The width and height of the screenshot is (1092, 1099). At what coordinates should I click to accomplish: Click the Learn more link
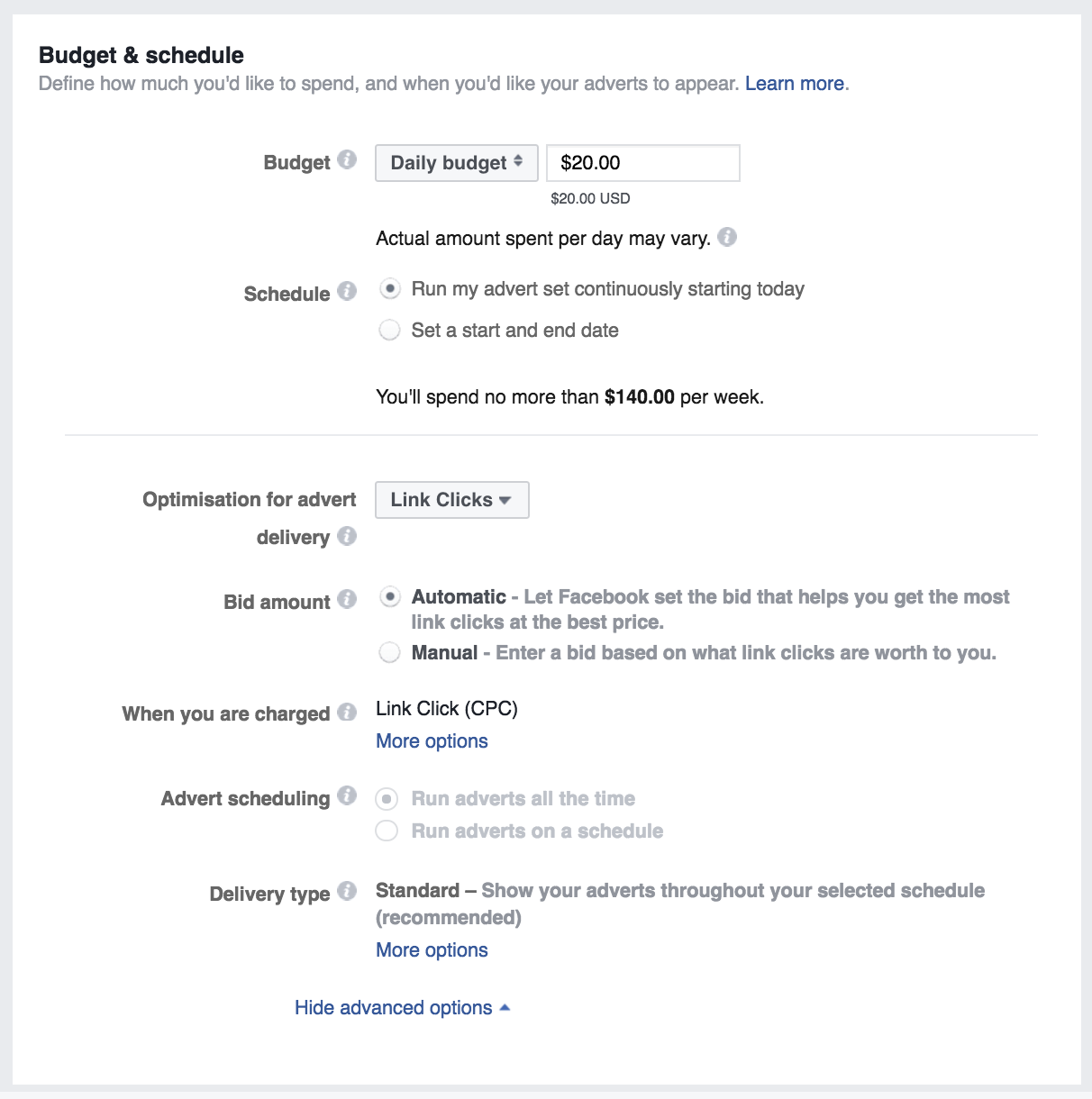tap(795, 84)
